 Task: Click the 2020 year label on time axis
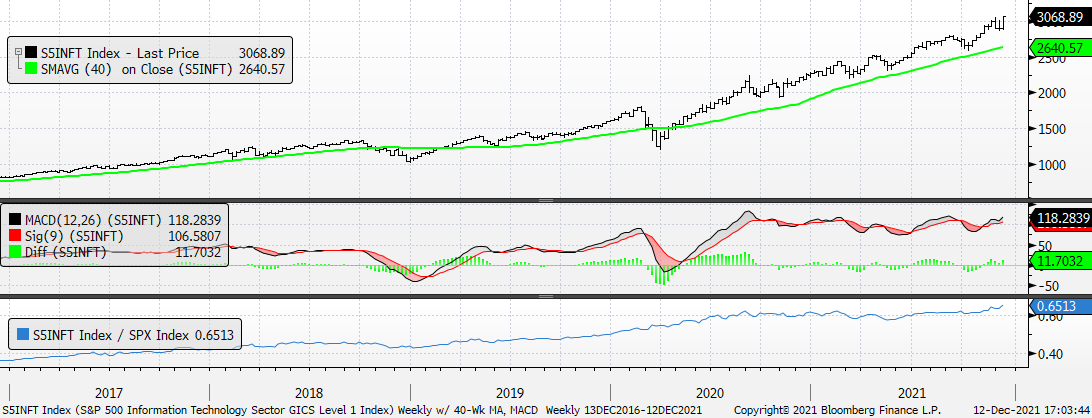[710, 393]
